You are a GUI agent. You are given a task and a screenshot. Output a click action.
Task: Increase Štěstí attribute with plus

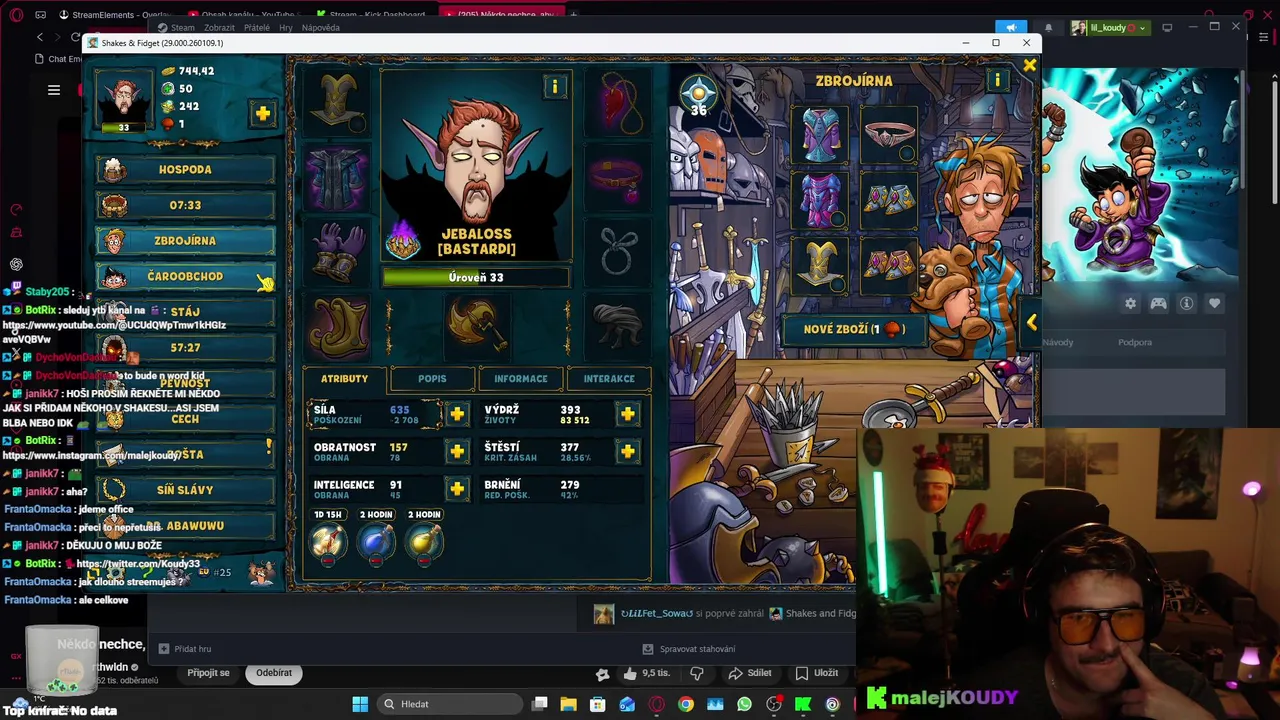pos(628,452)
